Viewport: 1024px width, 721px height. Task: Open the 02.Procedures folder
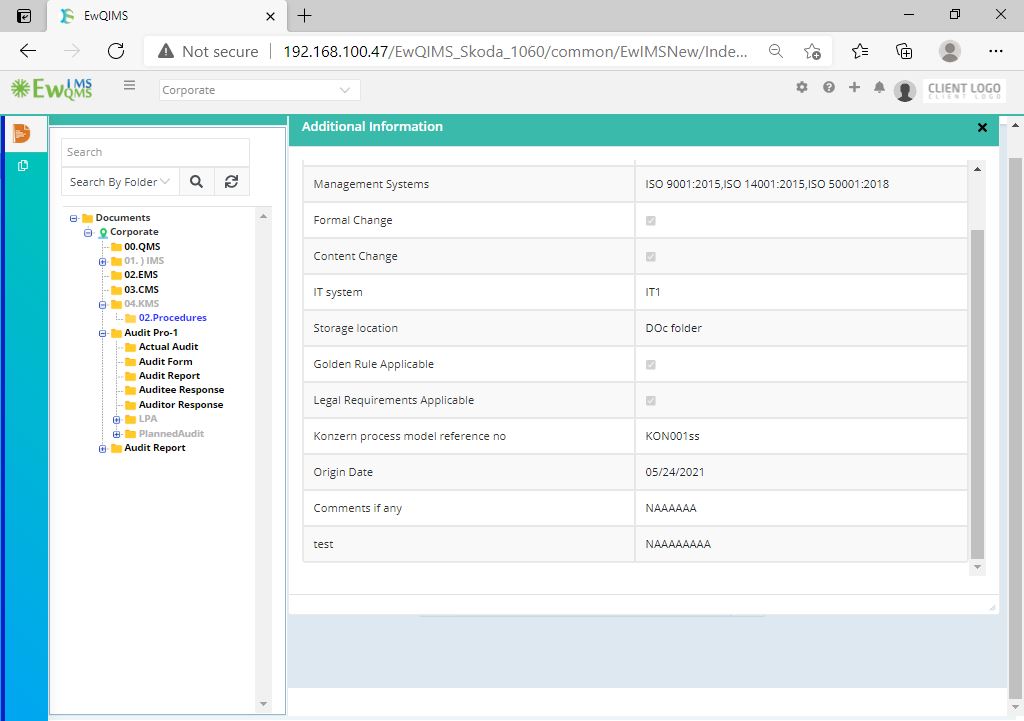(x=172, y=317)
